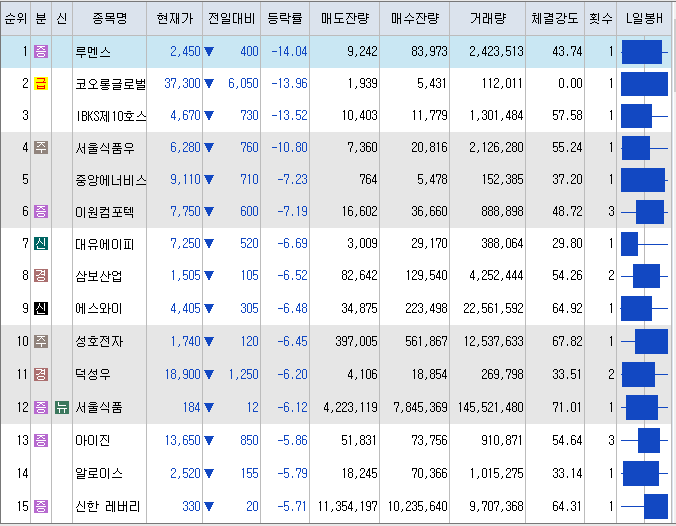Click volume 145,521,480
Viewport: 676px width, 526px height.
(491, 407)
